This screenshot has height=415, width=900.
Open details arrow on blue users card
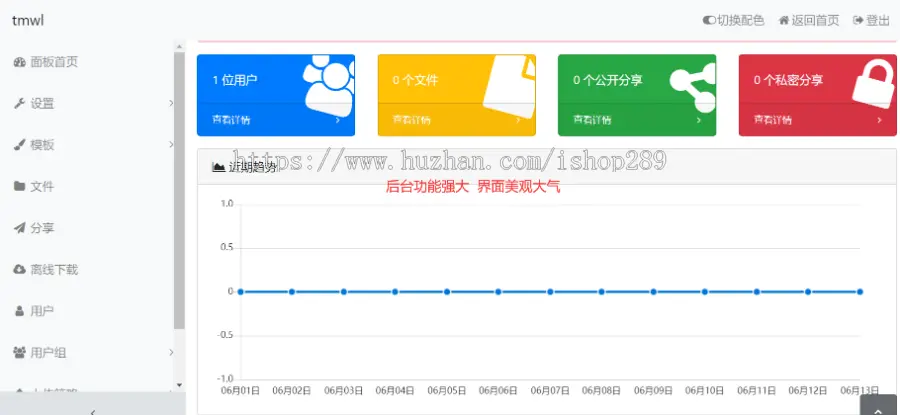click(338, 120)
